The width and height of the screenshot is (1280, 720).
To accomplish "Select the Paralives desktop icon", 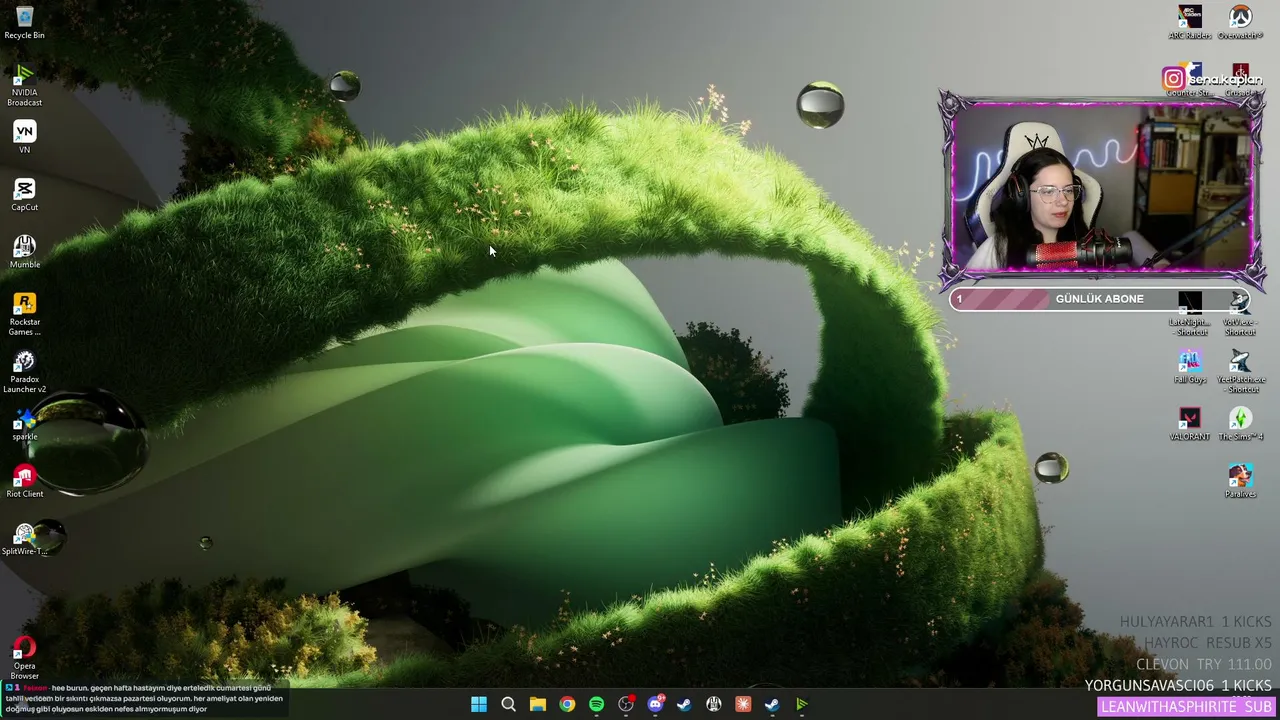I will click(x=1240, y=480).
